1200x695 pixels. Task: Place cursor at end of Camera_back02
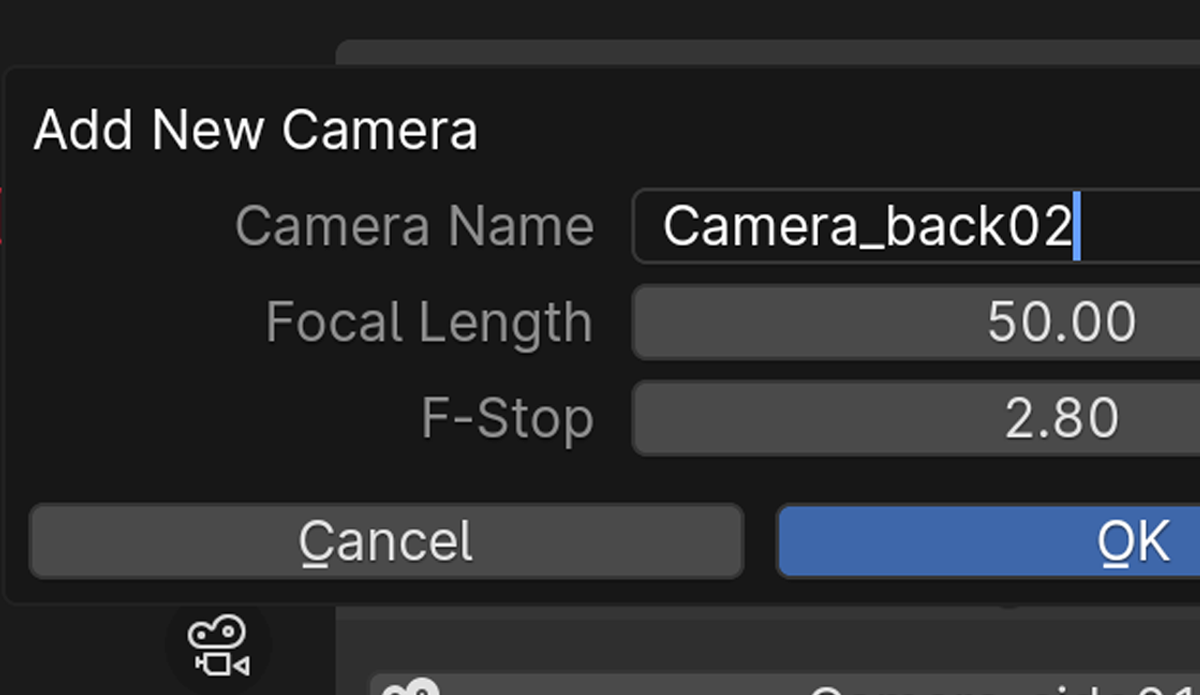pos(1076,227)
